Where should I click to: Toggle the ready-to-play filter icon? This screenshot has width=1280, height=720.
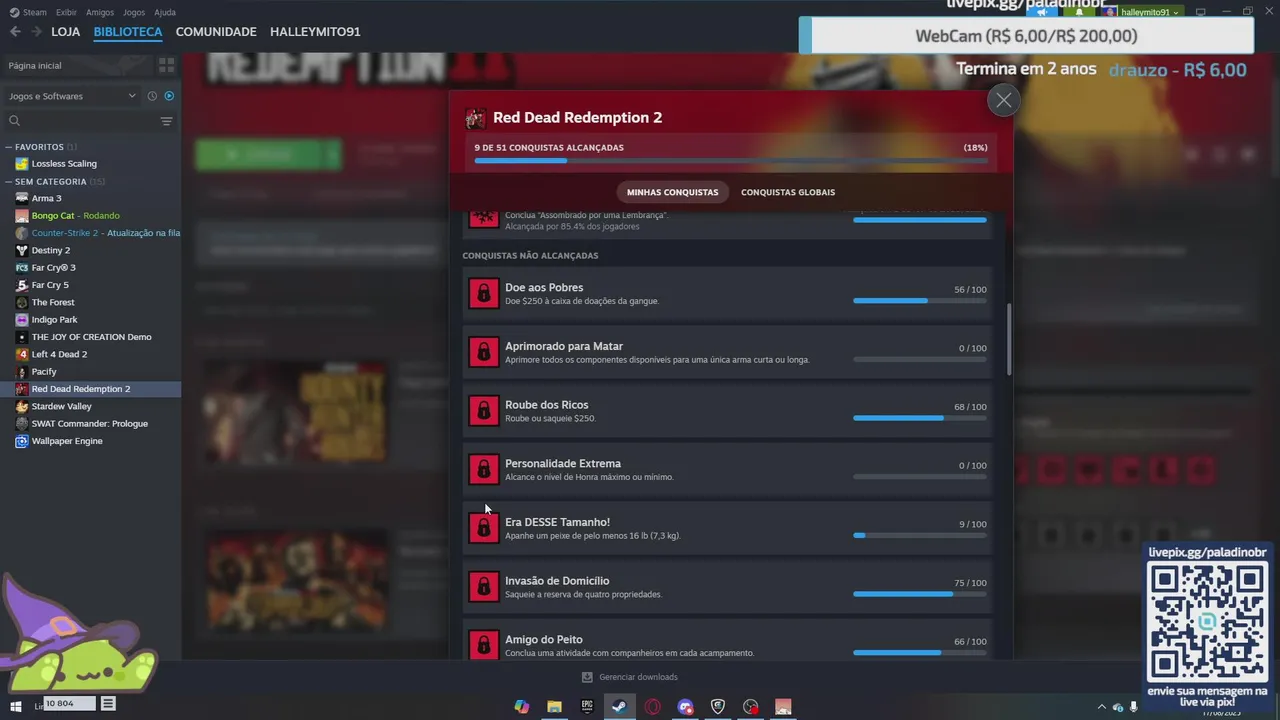169,96
